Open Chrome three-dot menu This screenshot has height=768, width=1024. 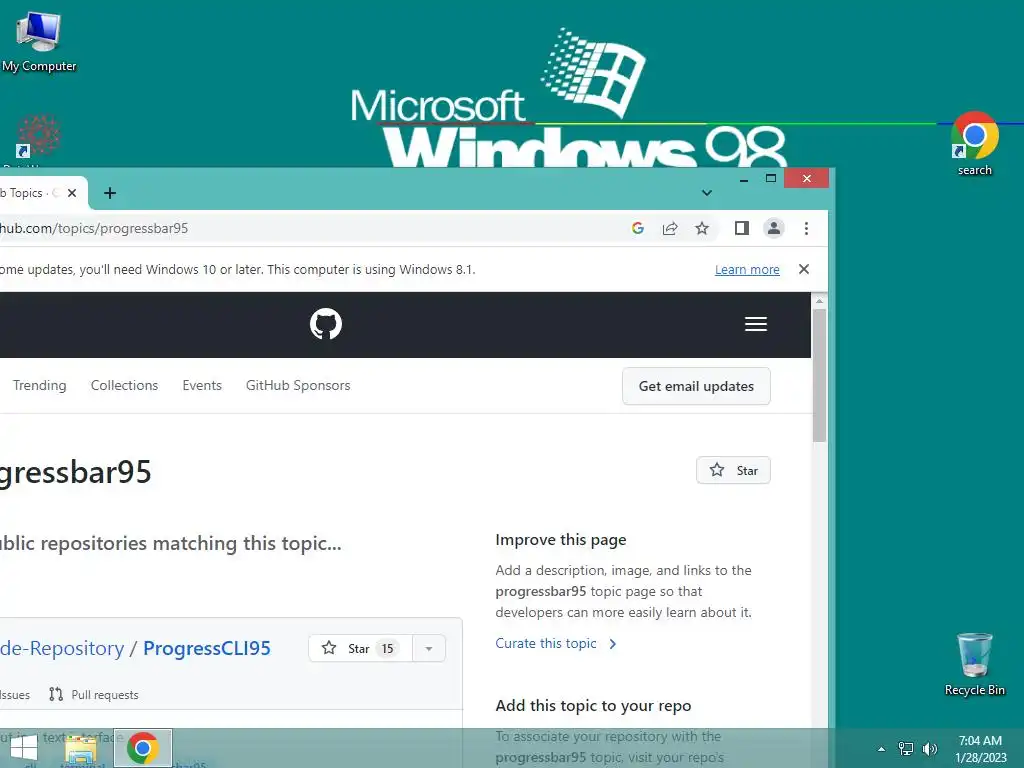(x=807, y=228)
